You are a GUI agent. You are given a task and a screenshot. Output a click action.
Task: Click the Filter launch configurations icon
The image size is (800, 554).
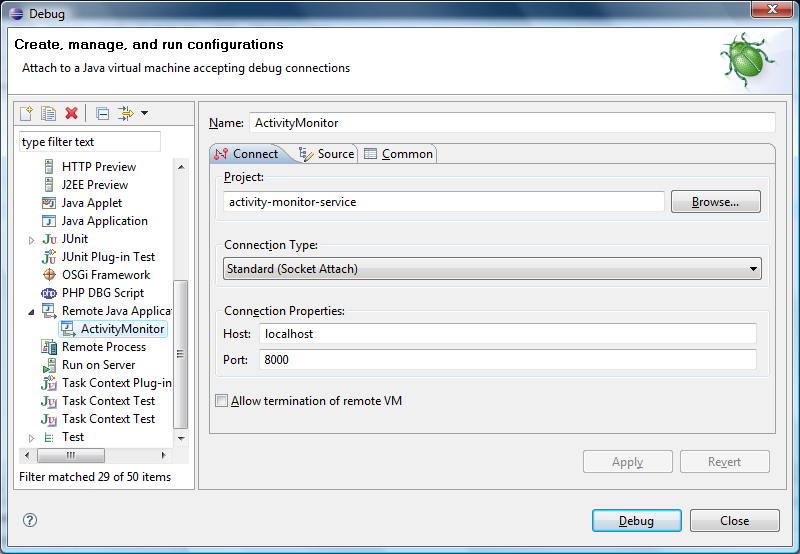(x=126, y=113)
